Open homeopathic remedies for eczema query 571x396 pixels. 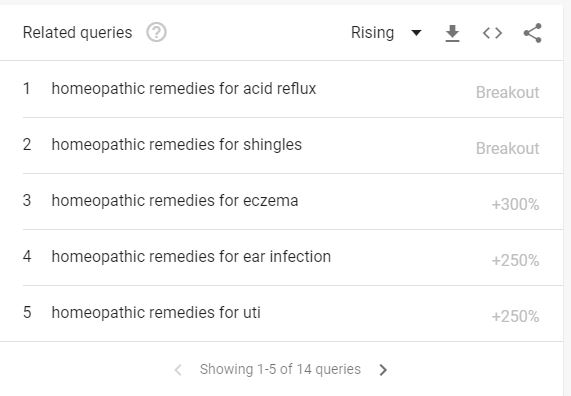(175, 201)
